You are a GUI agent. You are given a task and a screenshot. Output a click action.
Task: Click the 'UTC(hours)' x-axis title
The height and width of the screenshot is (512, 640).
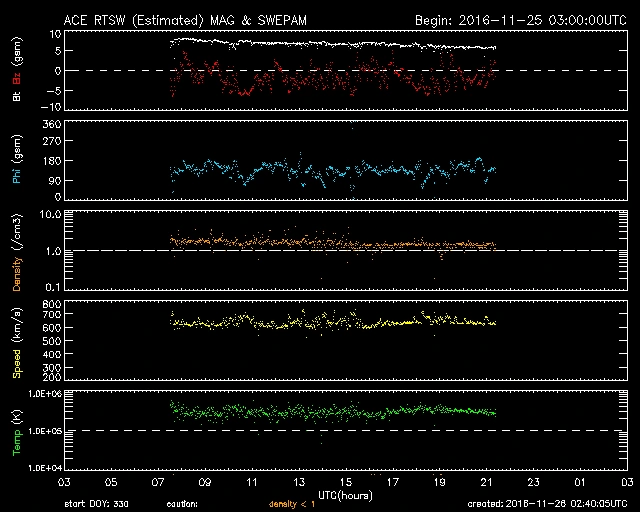click(345, 496)
